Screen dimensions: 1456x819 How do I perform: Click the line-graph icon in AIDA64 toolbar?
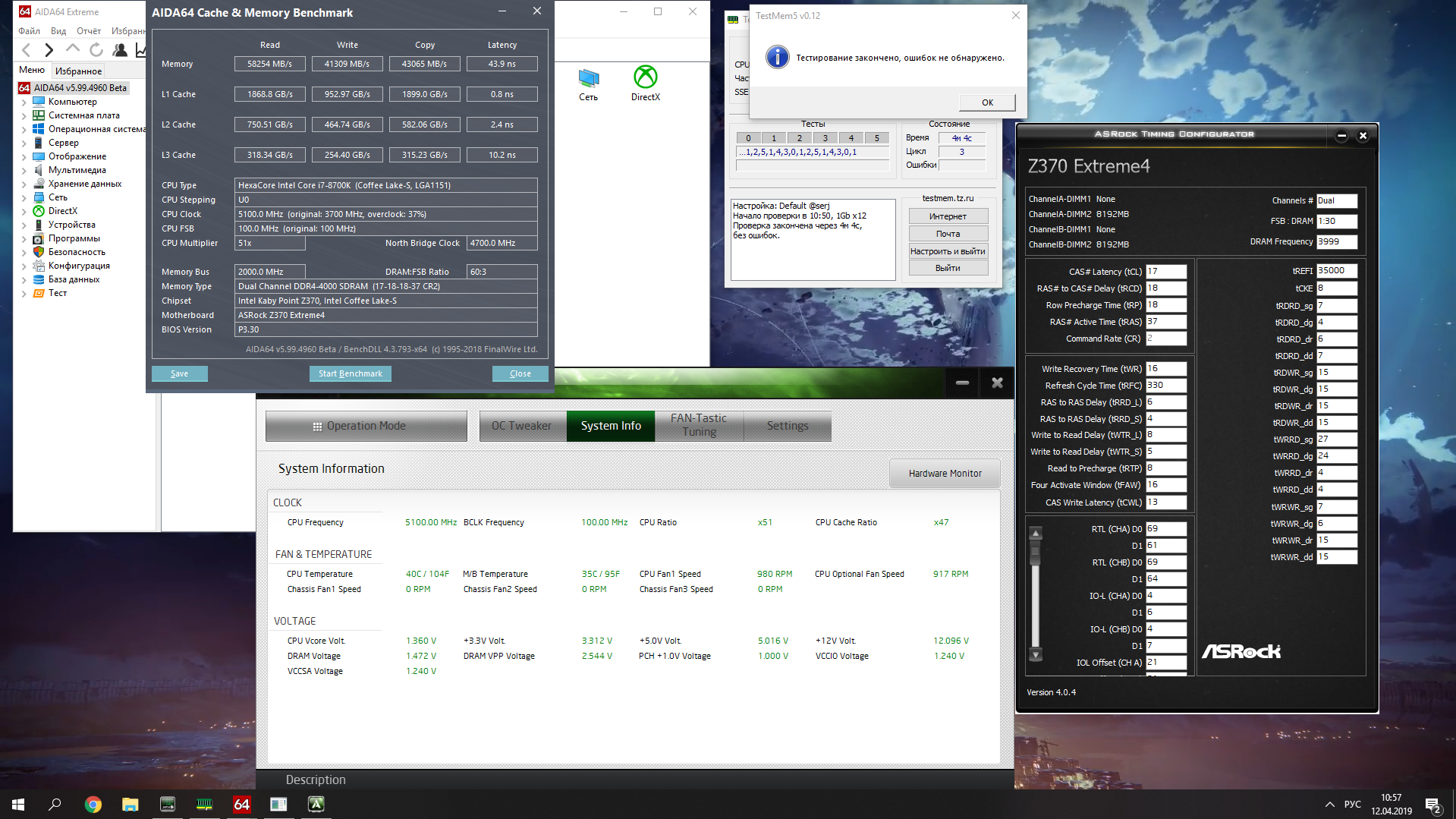[x=140, y=50]
